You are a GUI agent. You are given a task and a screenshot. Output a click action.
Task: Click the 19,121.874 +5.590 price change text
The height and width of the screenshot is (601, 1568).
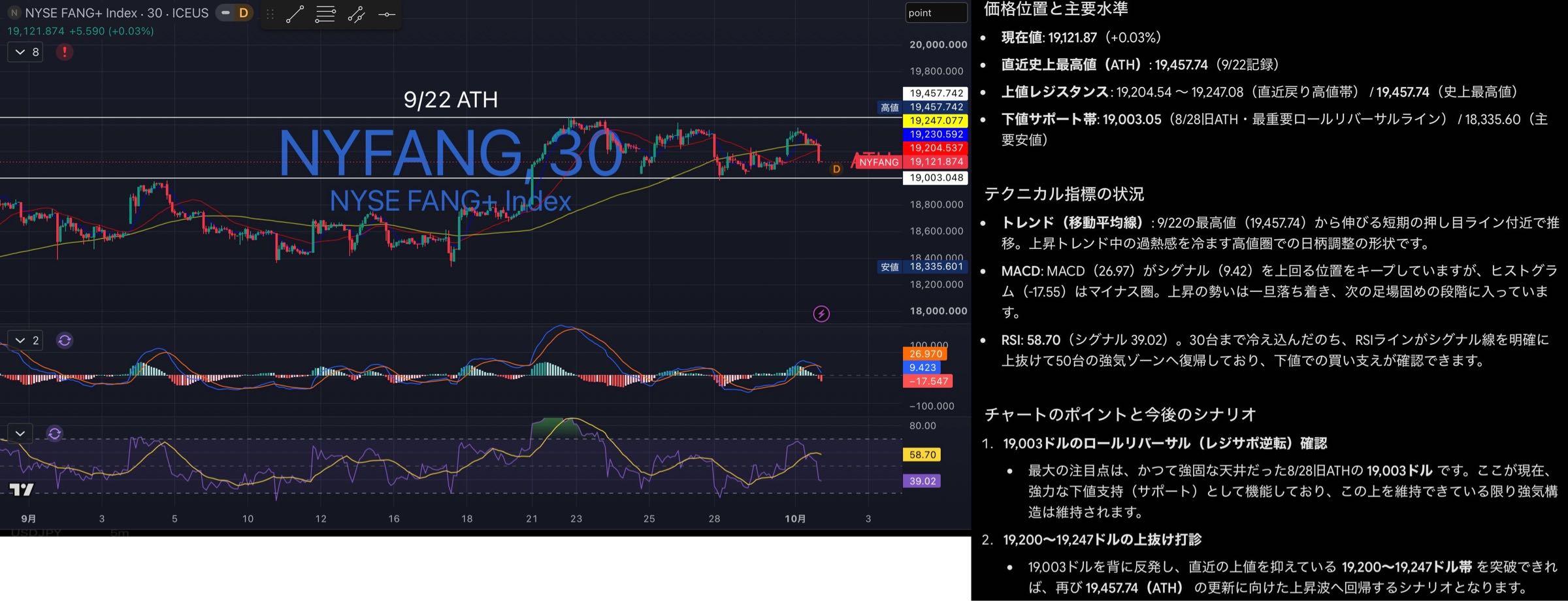point(80,31)
